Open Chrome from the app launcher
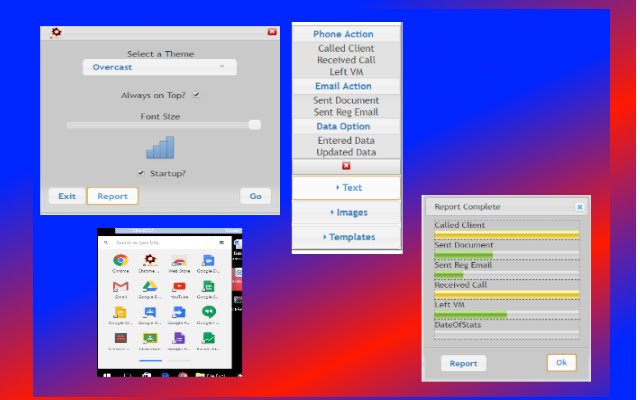This screenshot has width=640, height=400. pos(120,260)
